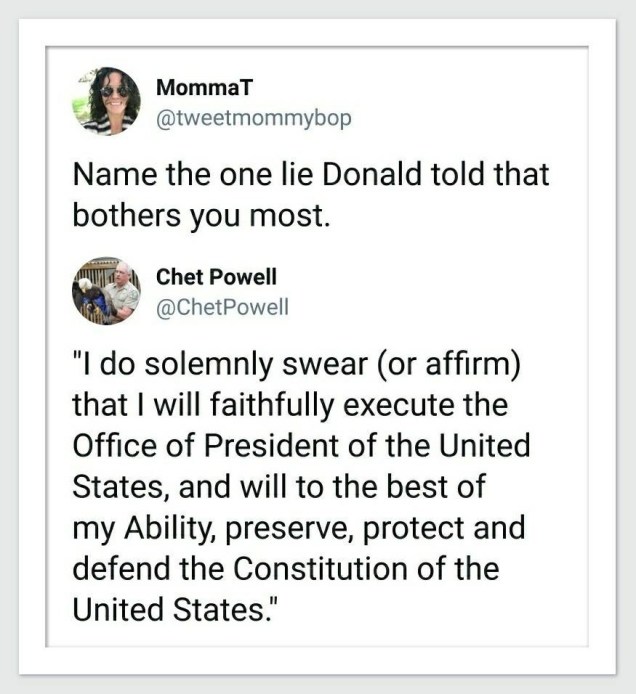The width and height of the screenshot is (636, 694).
Task: Open MommaT's profile via display name
Action: tap(196, 87)
